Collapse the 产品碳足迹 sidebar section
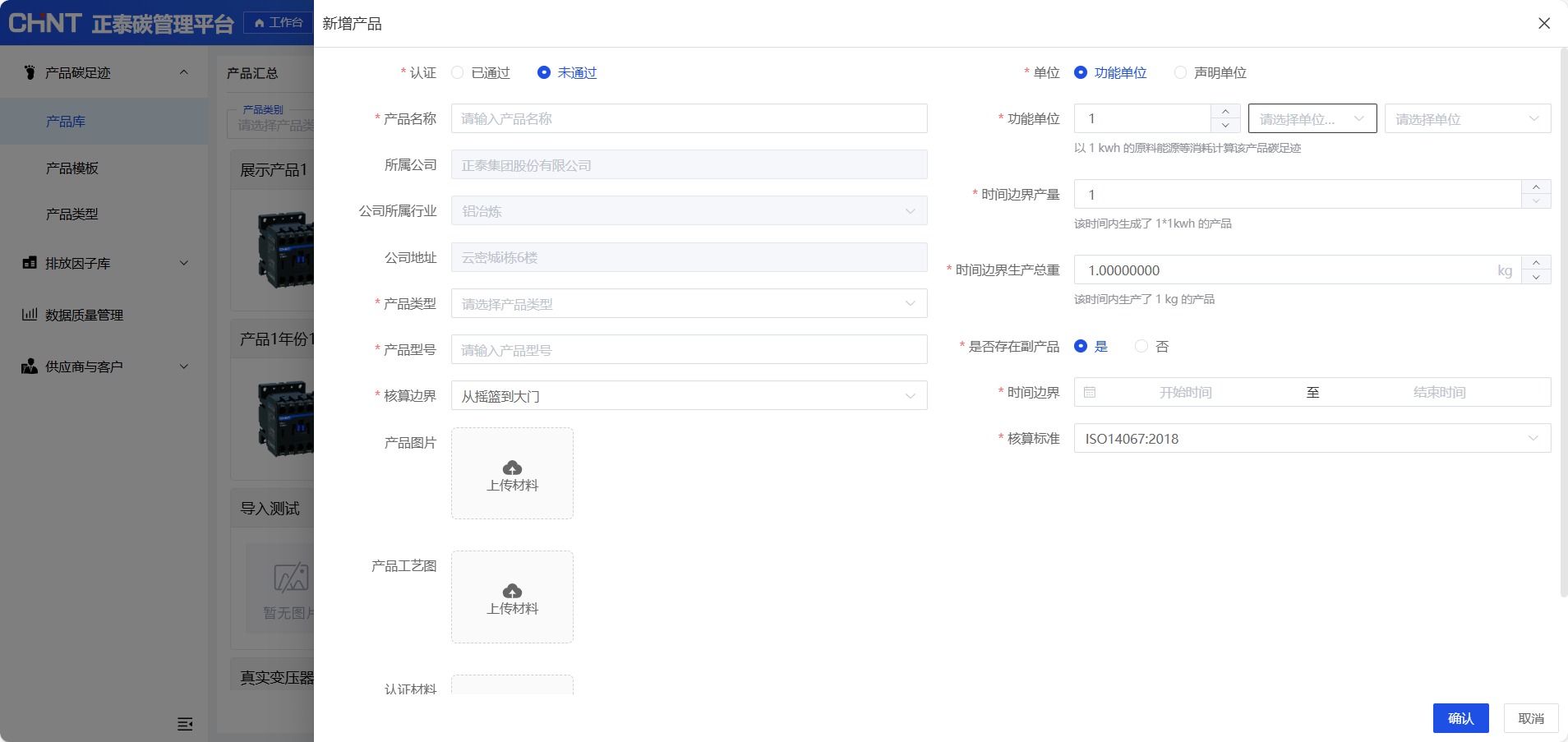This screenshot has width=1568, height=742. tap(184, 72)
